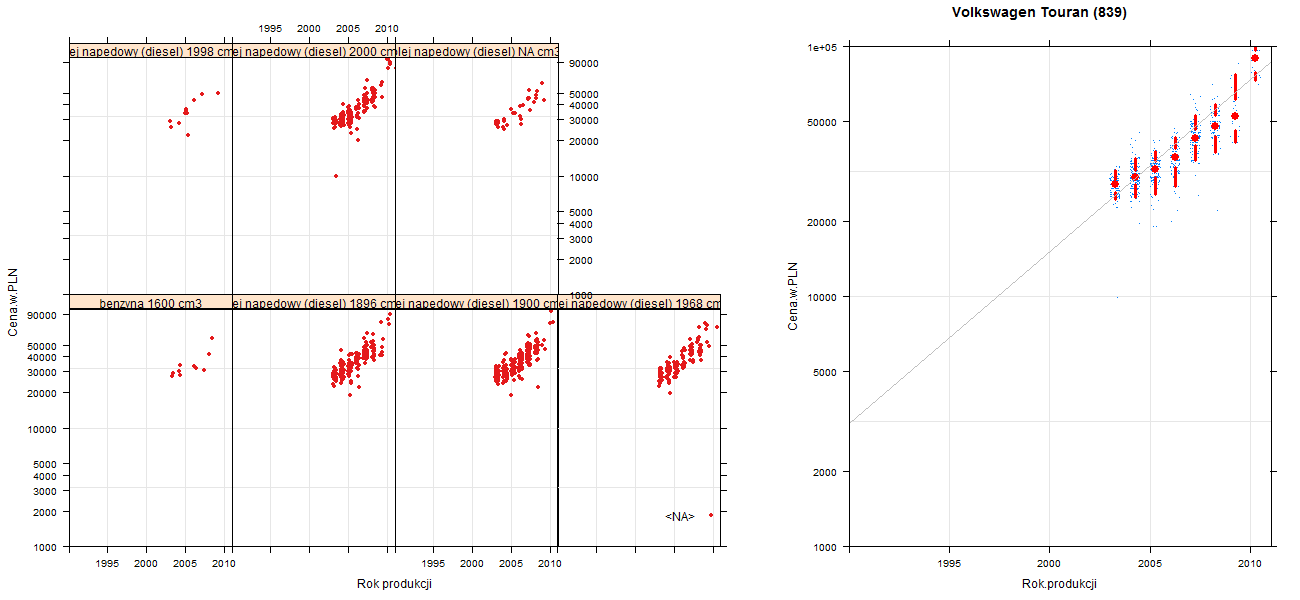
Task: Click the "1995" tick label on the Touran plot x-axis
Action: pyautogui.click(x=949, y=564)
